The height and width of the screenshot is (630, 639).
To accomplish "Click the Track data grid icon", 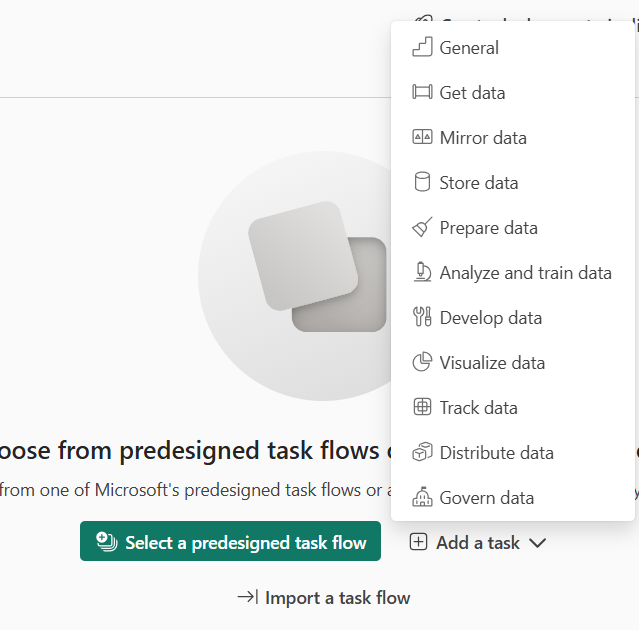I will pyautogui.click(x=422, y=407).
